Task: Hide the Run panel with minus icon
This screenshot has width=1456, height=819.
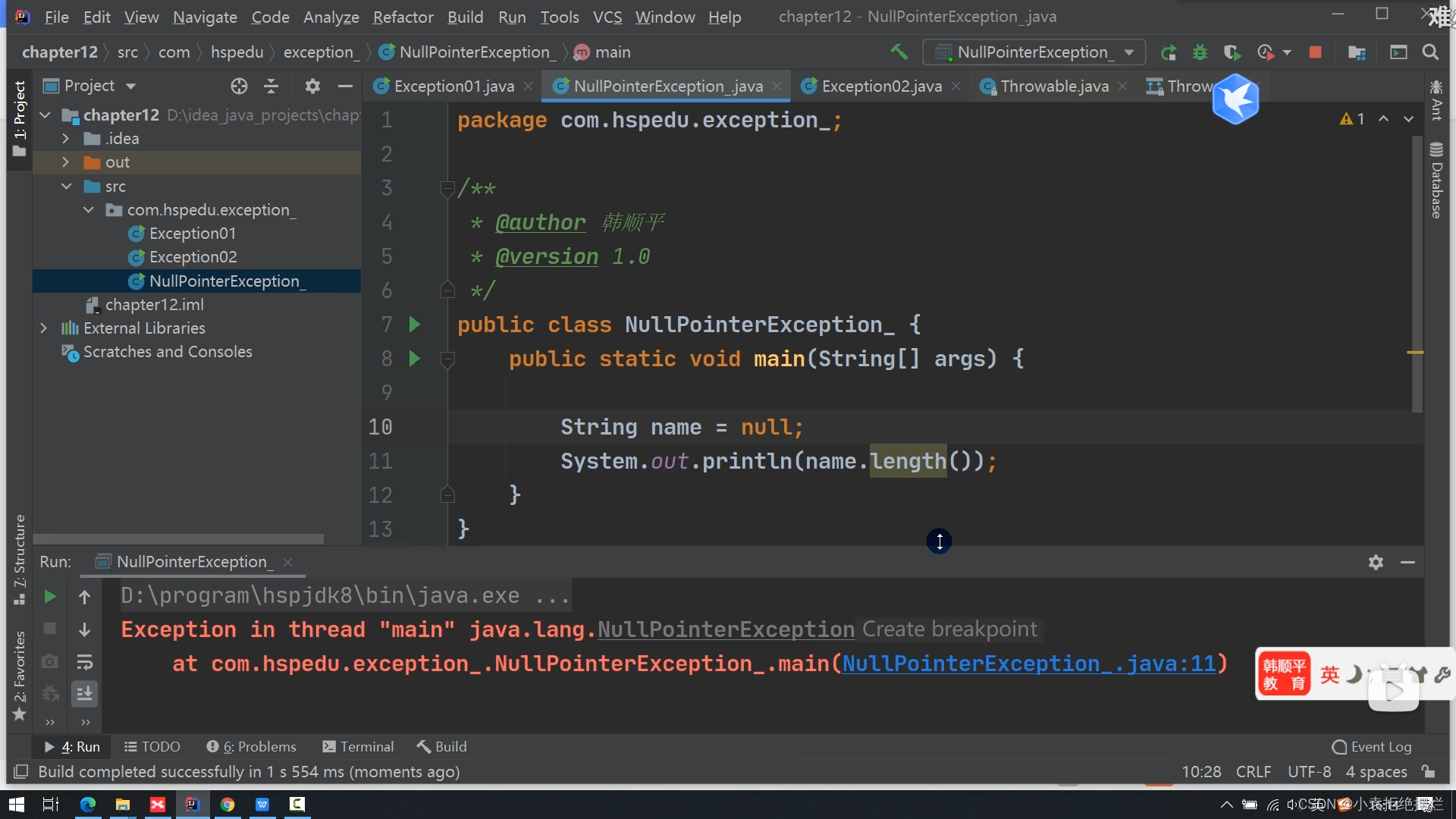Action: pyautogui.click(x=1408, y=562)
